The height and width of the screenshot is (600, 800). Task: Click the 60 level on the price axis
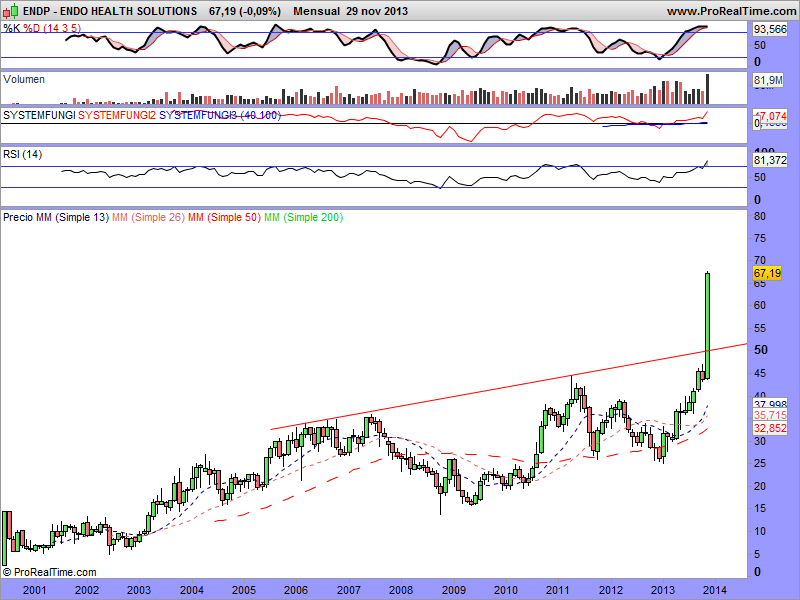click(760, 306)
